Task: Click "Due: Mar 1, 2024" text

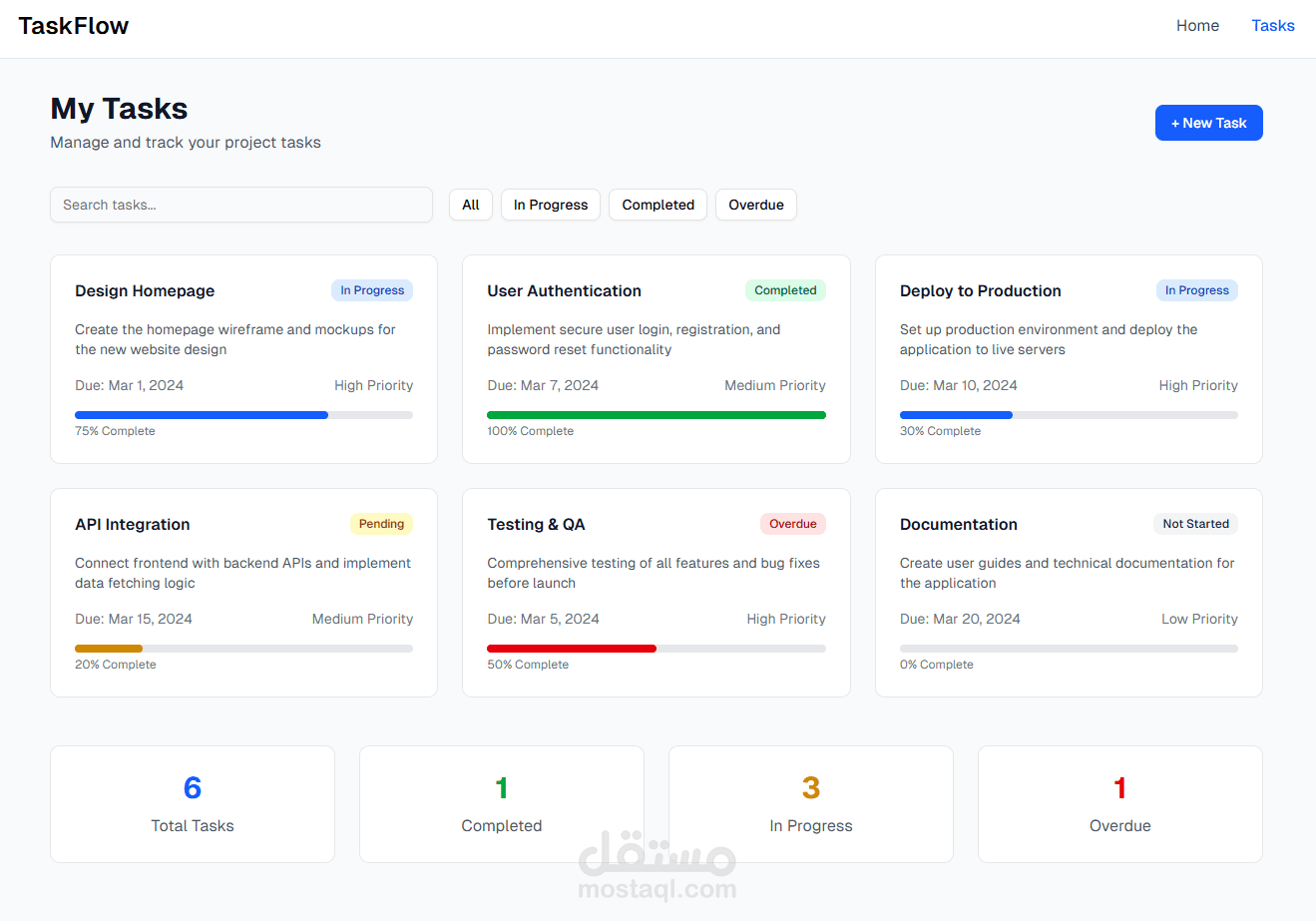Action: 130,385
